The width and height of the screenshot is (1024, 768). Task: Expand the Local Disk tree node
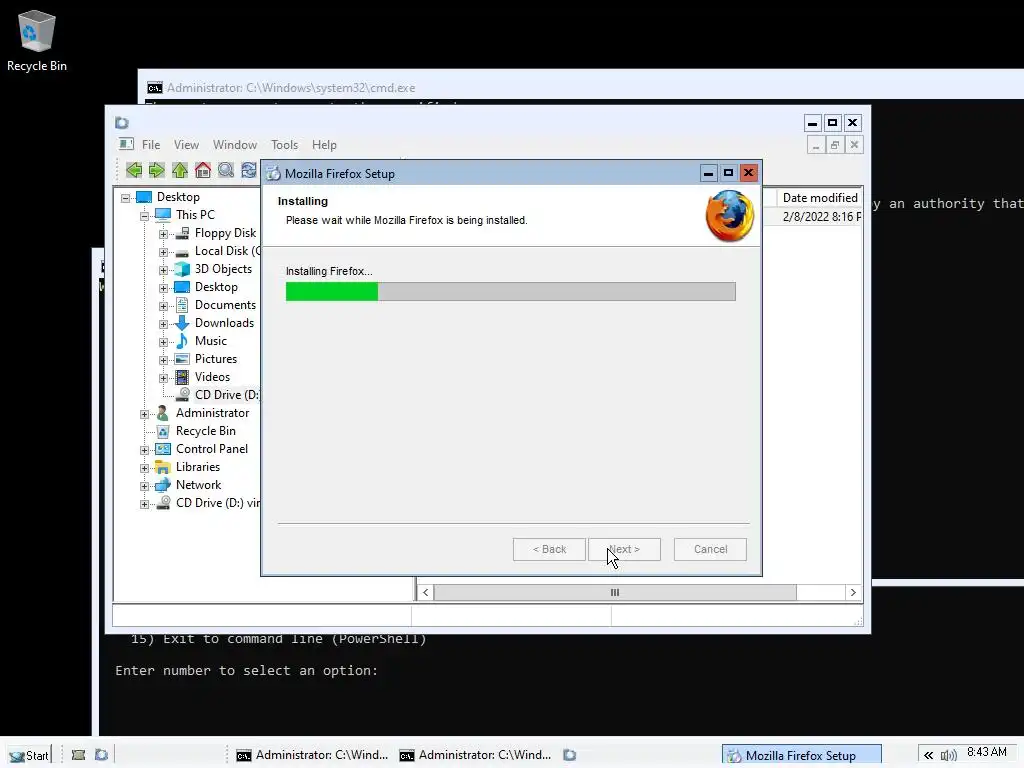tap(163, 251)
